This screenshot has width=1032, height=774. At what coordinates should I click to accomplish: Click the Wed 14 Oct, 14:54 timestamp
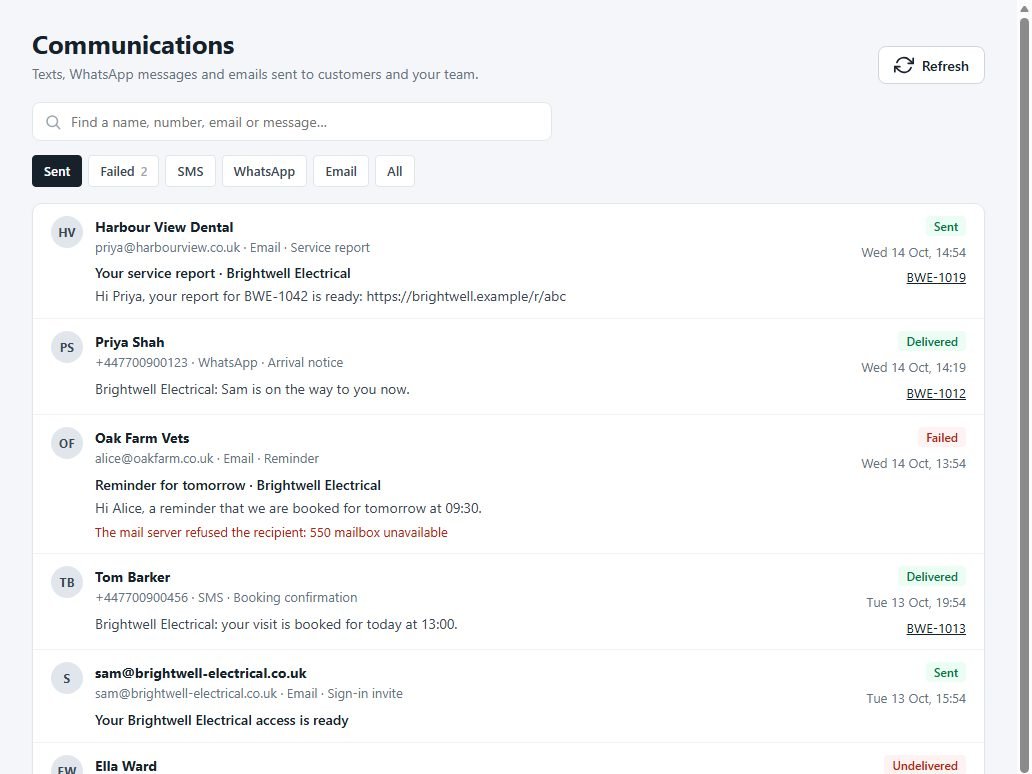[914, 253]
